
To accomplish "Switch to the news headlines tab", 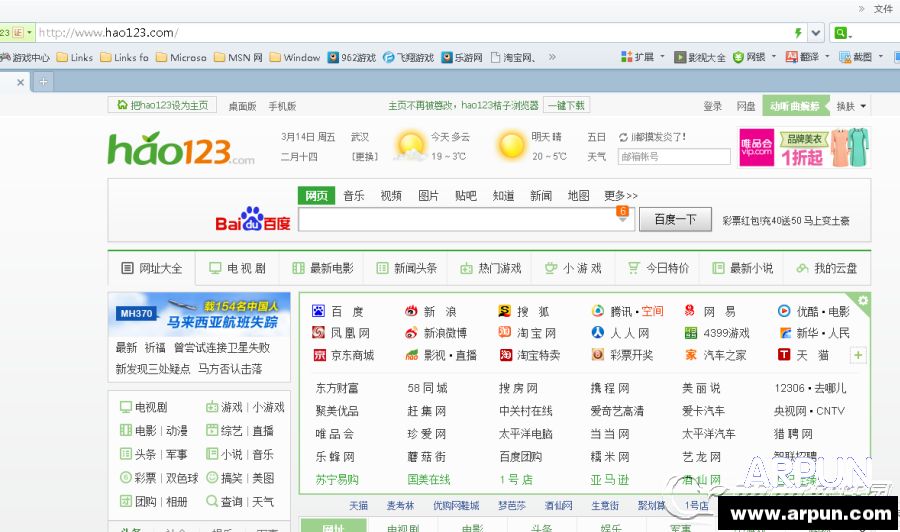I will click(x=407, y=268).
